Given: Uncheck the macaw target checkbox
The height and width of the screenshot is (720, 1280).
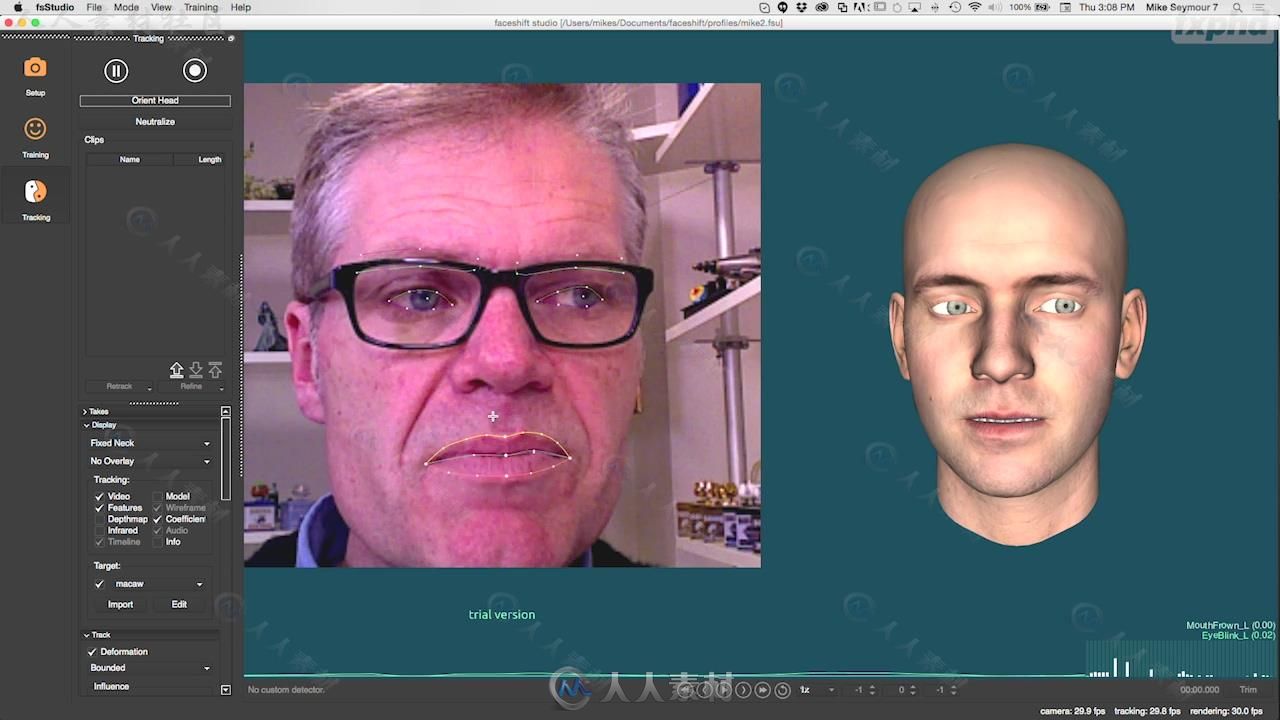Looking at the screenshot, I should click(x=99, y=584).
